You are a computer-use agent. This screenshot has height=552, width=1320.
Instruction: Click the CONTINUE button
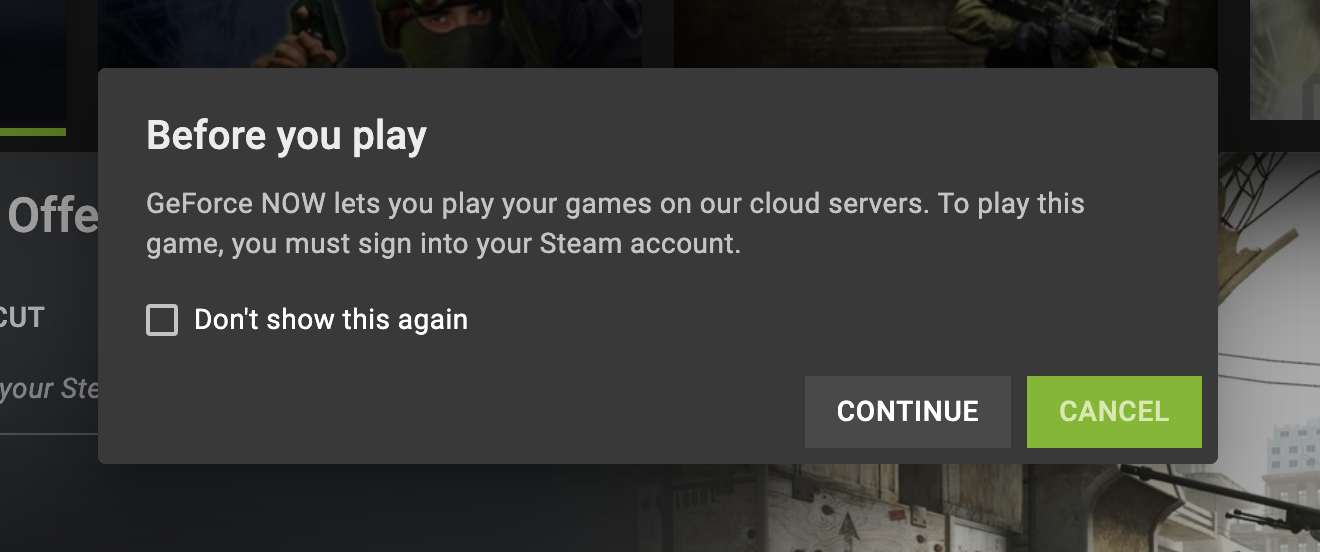(908, 412)
